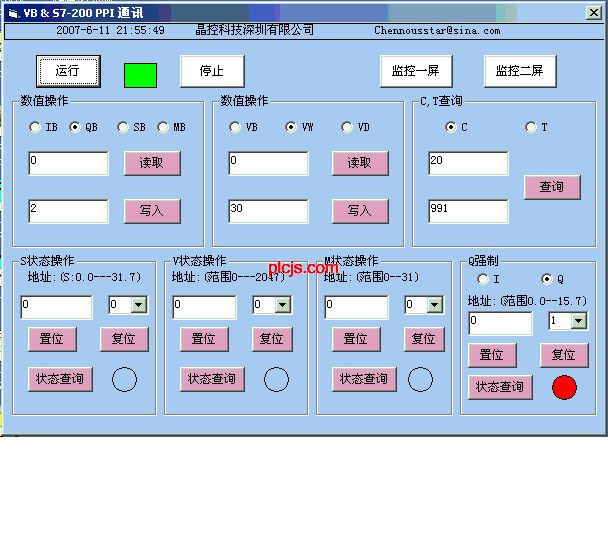Open the bit dropdown in Q强制
The width and height of the screenshot is (608, 538).
point(579,321)
